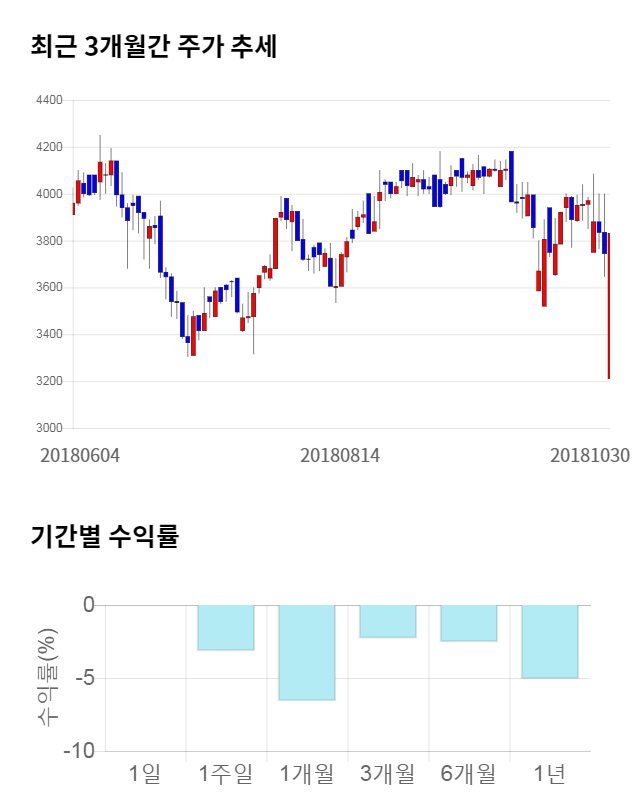Click the 1개월 axis label
This screenshot has height=810, width=640.
tap(307, 773)
